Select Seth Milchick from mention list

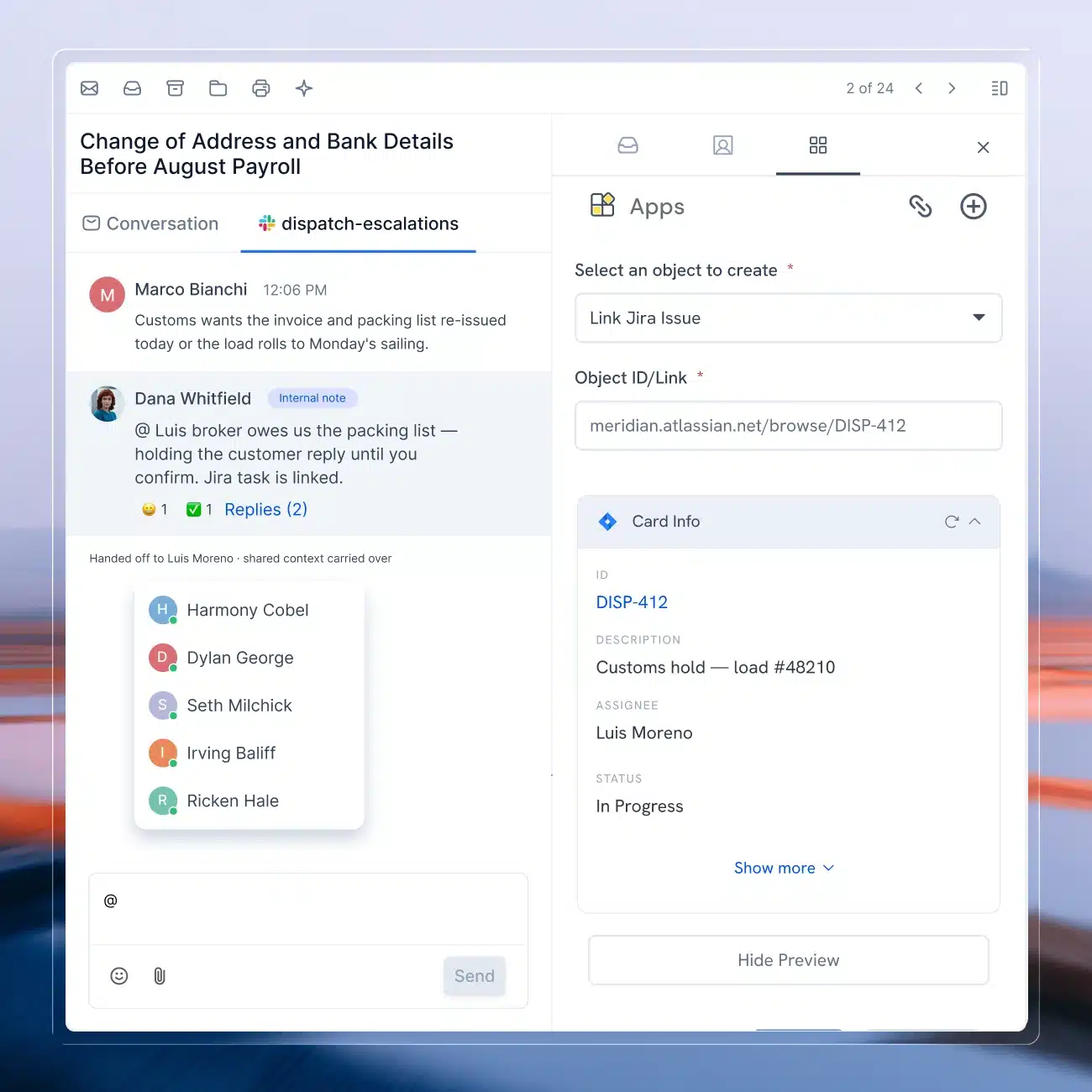[249, 706]
